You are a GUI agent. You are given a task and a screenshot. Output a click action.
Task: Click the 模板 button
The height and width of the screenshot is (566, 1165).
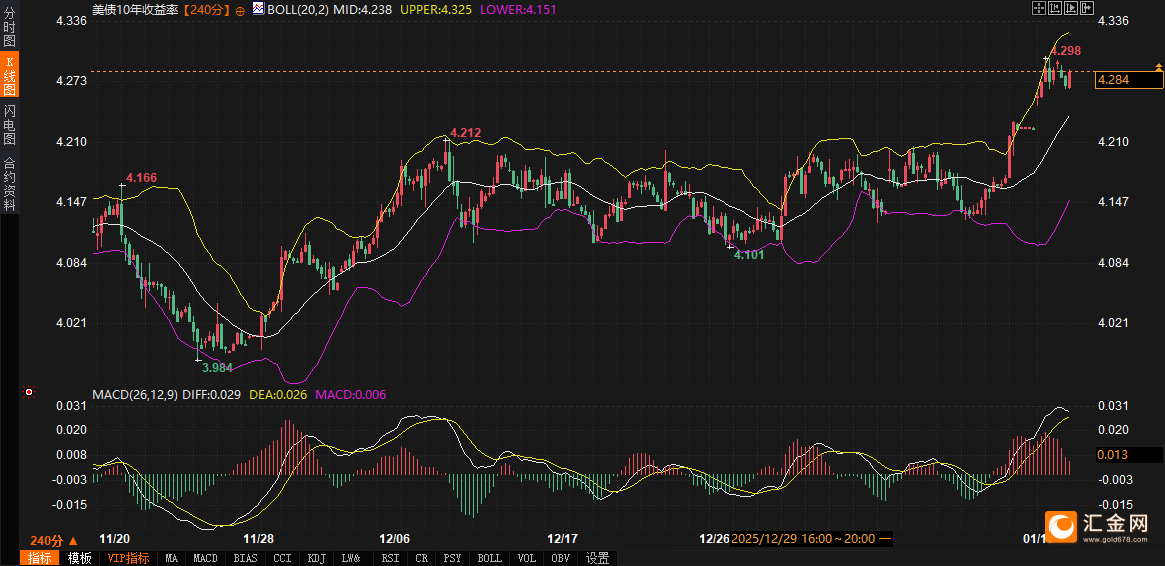coord(79,558)
